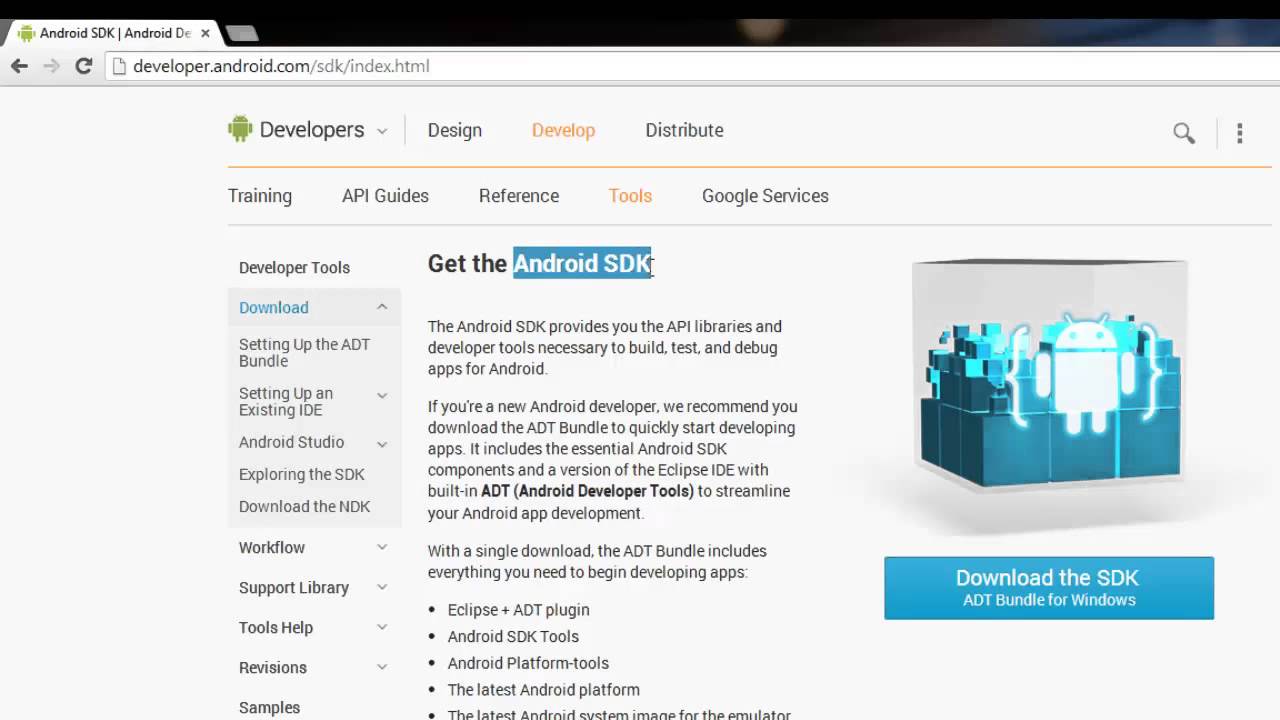This screenshot has height=720, width=1280.
Task: Open the Download sidebar link
Action: [x=274, y=307]
